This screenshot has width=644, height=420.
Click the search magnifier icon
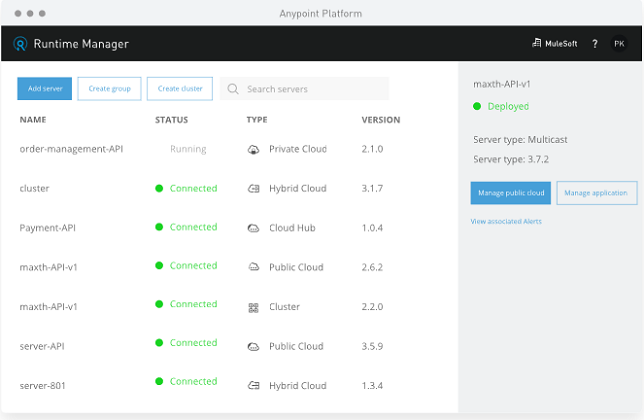point(233,89)
